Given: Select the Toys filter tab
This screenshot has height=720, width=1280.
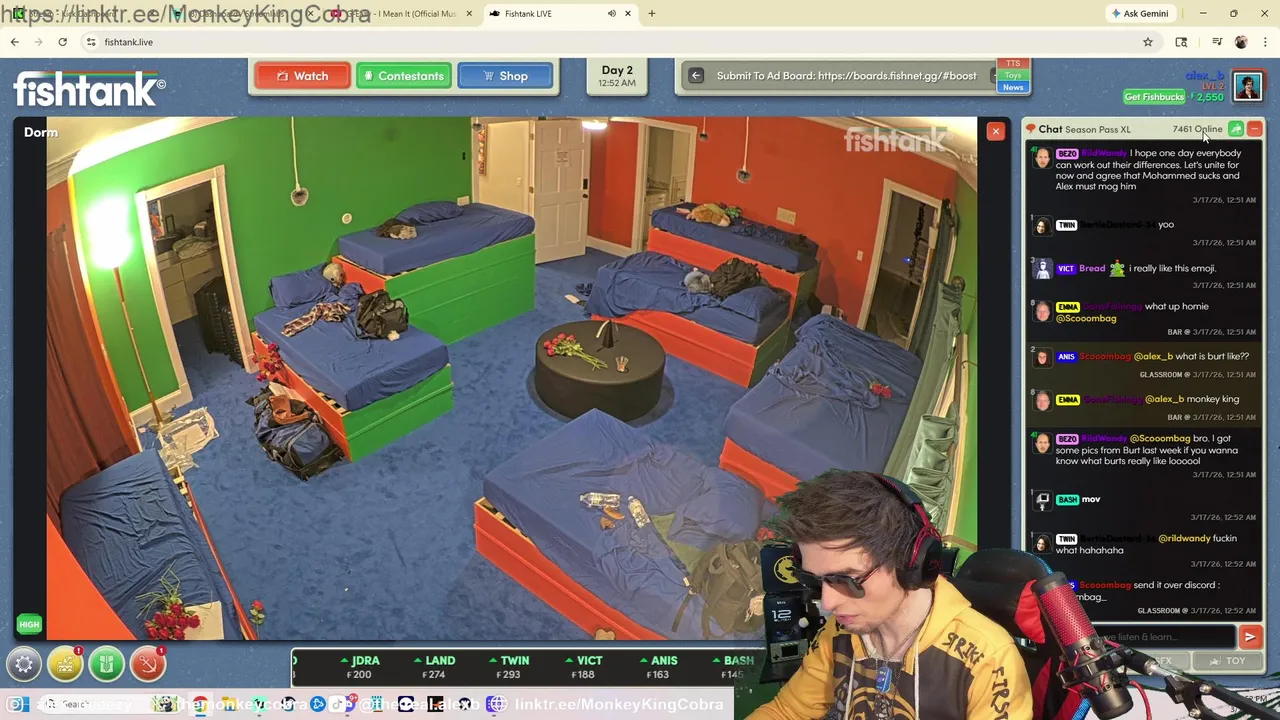Looking at the screenshot, I should [x=1013, y=75].
